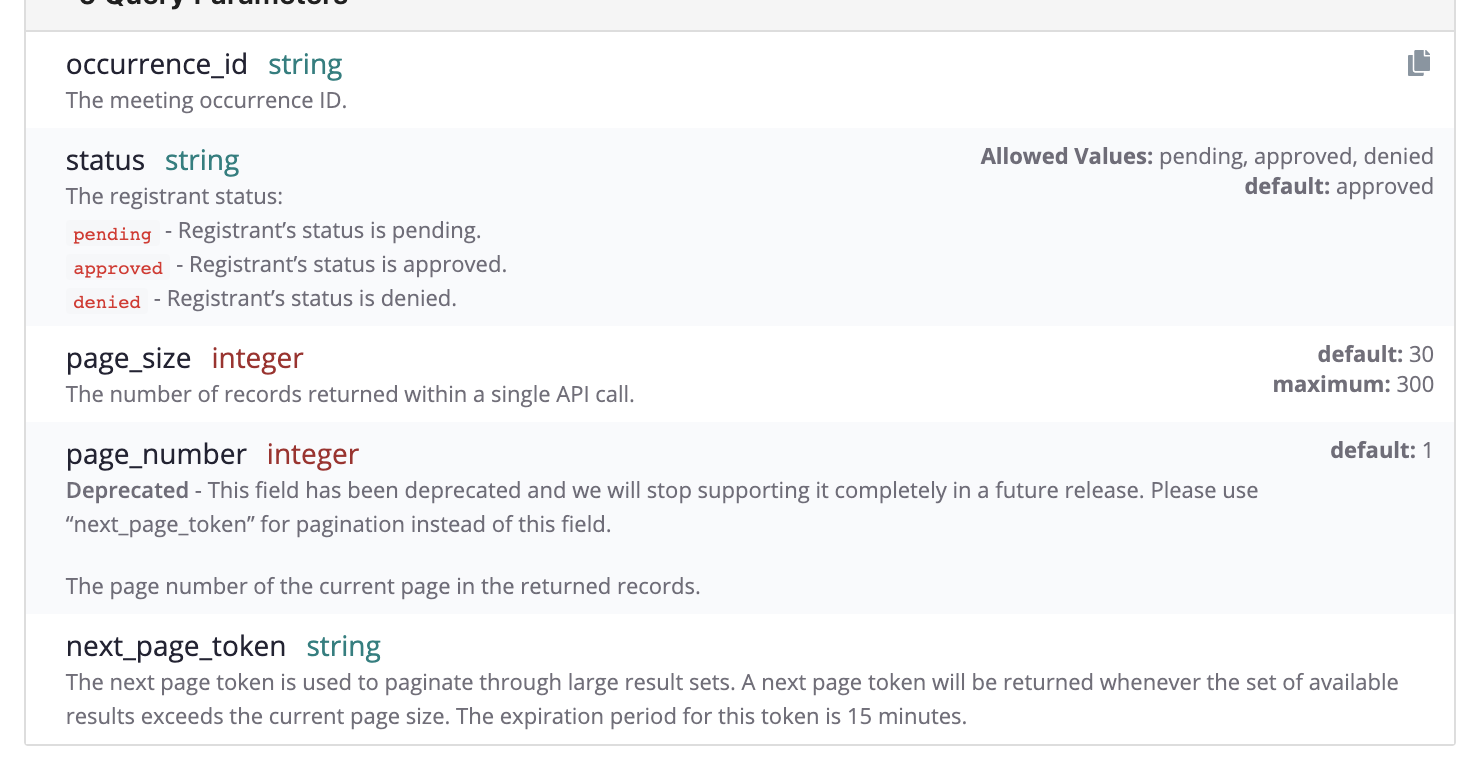Click the 'maximum: 300' text for page_size
This screenshot has height=772, width=1474.
(x=1352, y=384)
